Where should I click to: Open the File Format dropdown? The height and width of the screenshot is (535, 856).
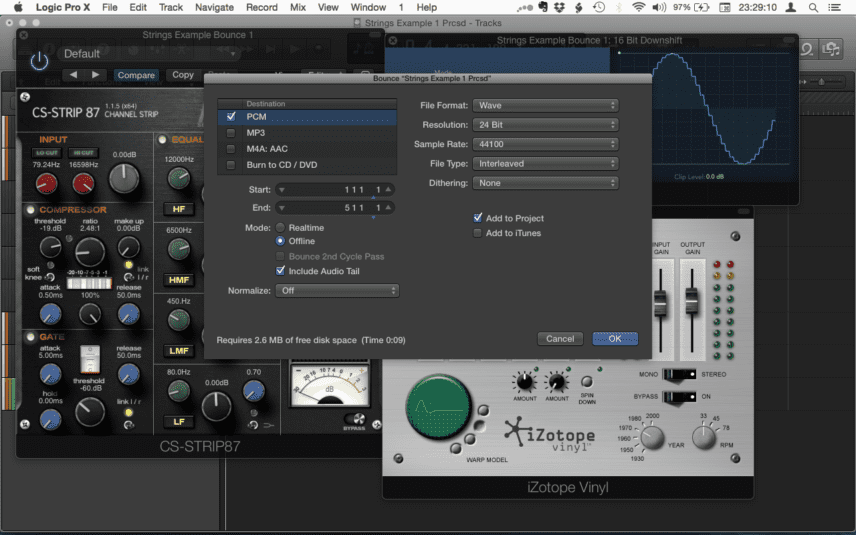[x=545, y=105]
